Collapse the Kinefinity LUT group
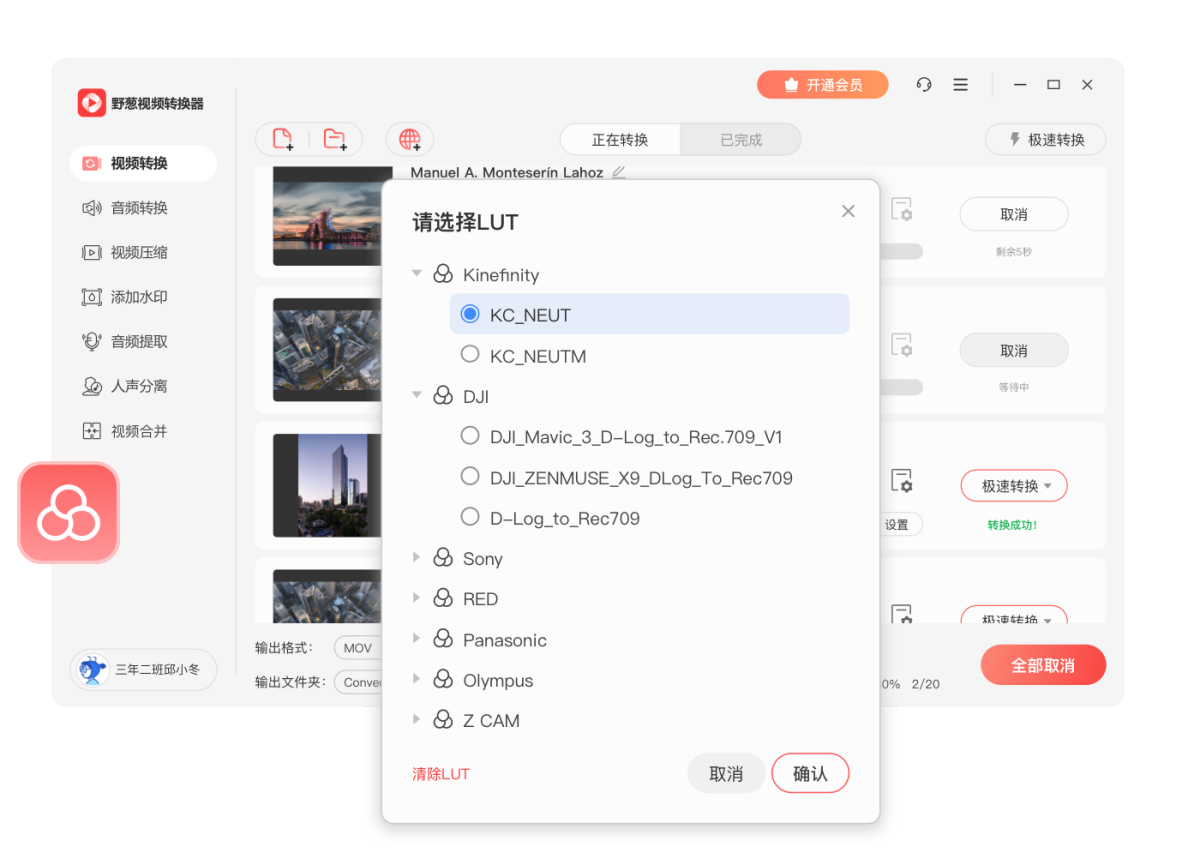This screenshot has height=859, width=1200. click(x=417, y=274)
